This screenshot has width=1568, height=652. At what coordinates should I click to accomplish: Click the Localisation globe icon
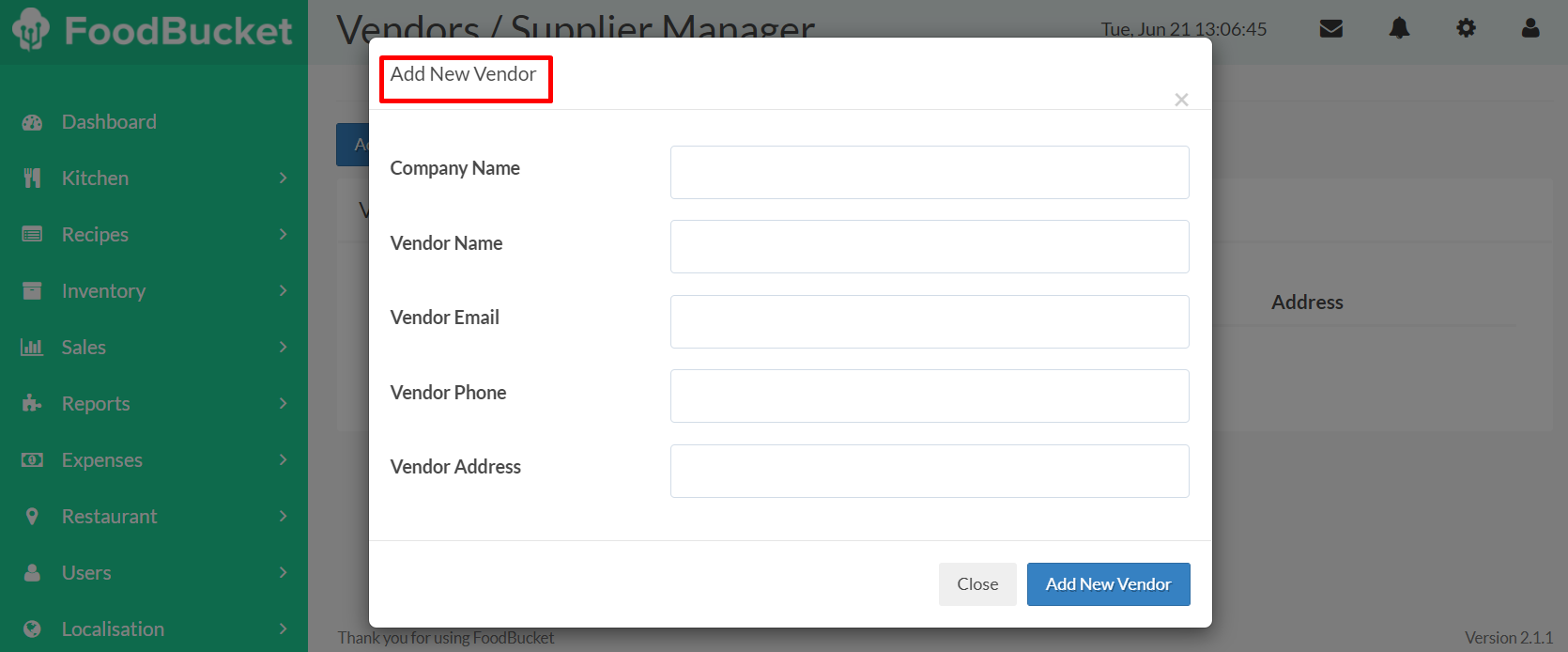(x=32, y=629)
